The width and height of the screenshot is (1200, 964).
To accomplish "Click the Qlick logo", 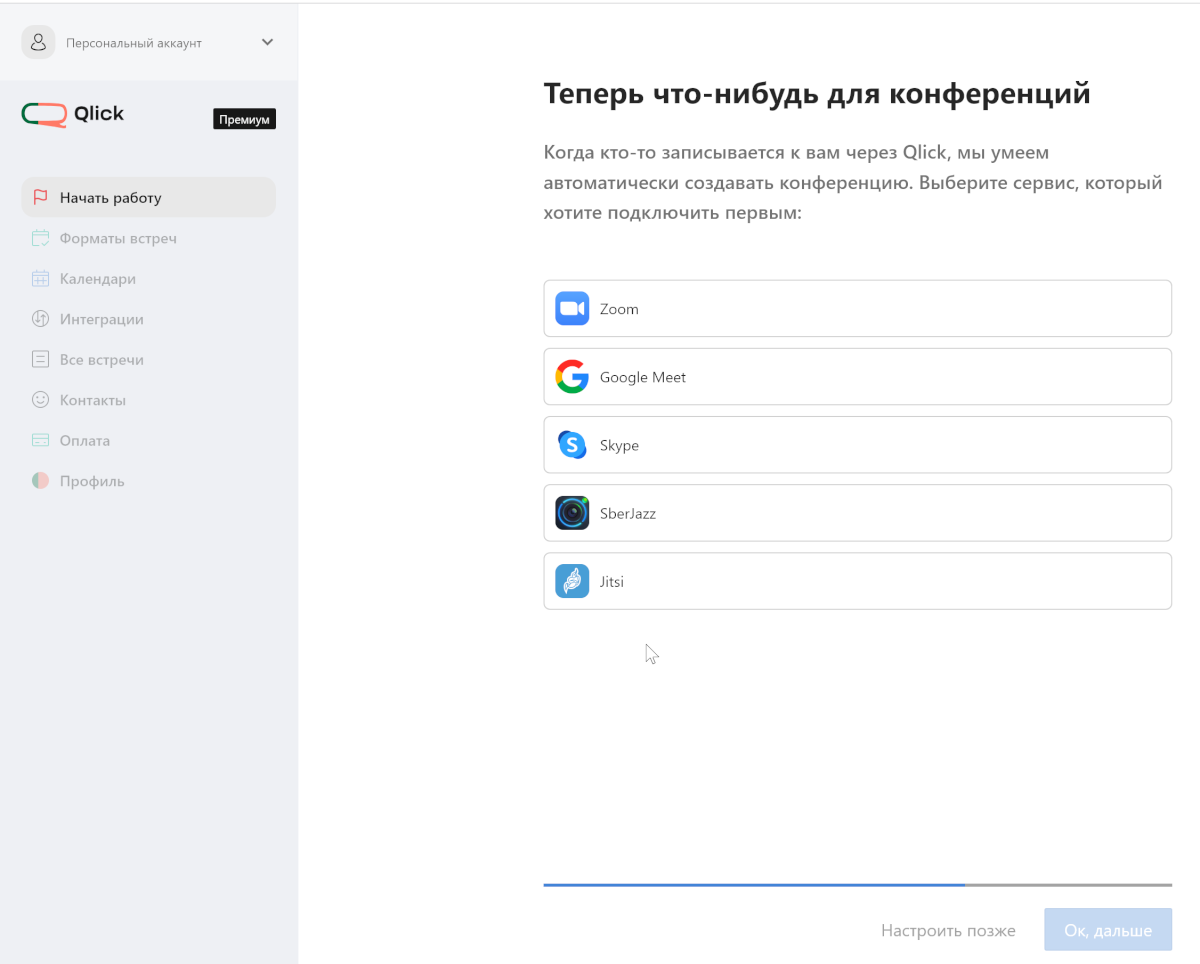I will tap(73, 115).
